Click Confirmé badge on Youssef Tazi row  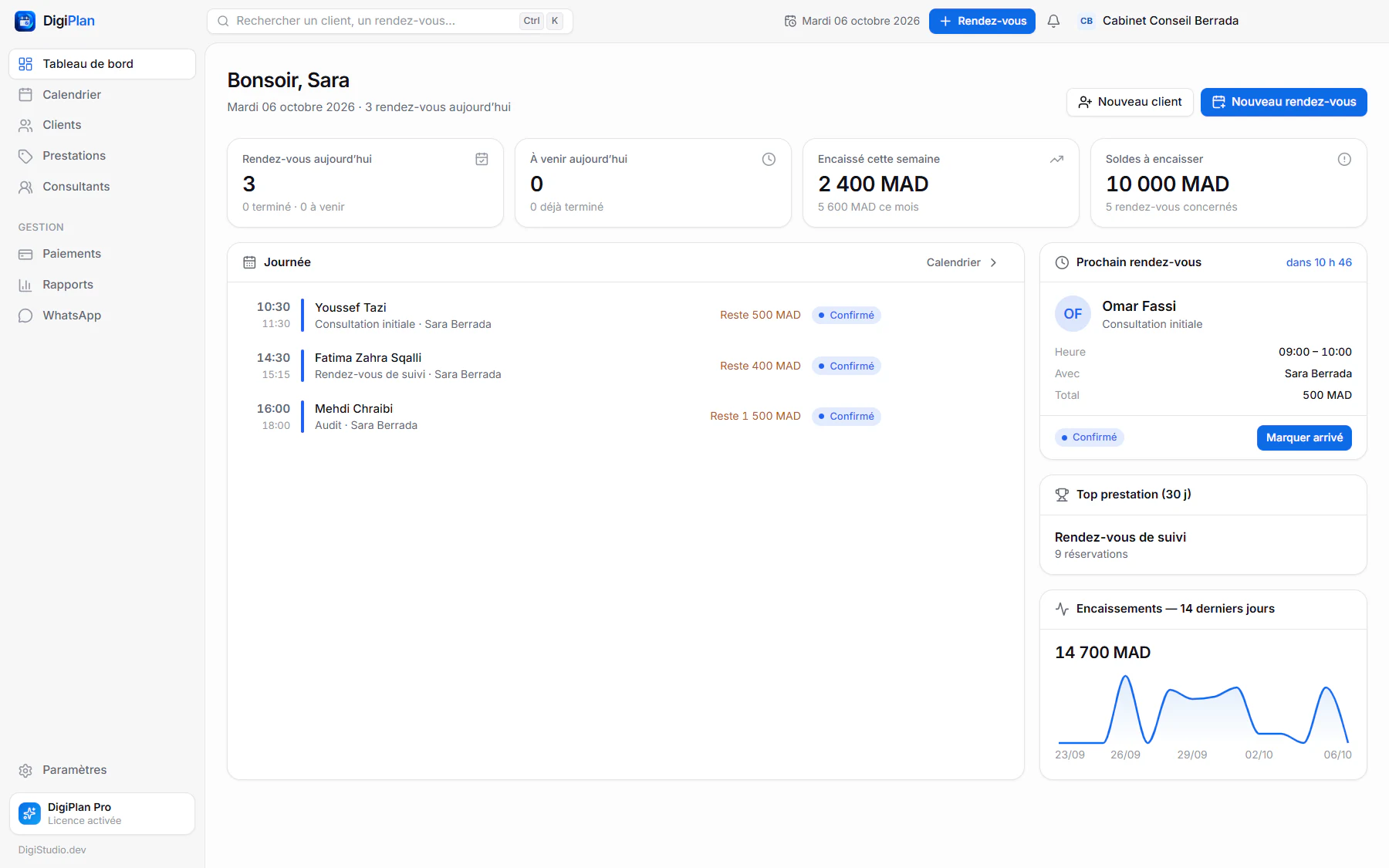click(x=846, y=316)
